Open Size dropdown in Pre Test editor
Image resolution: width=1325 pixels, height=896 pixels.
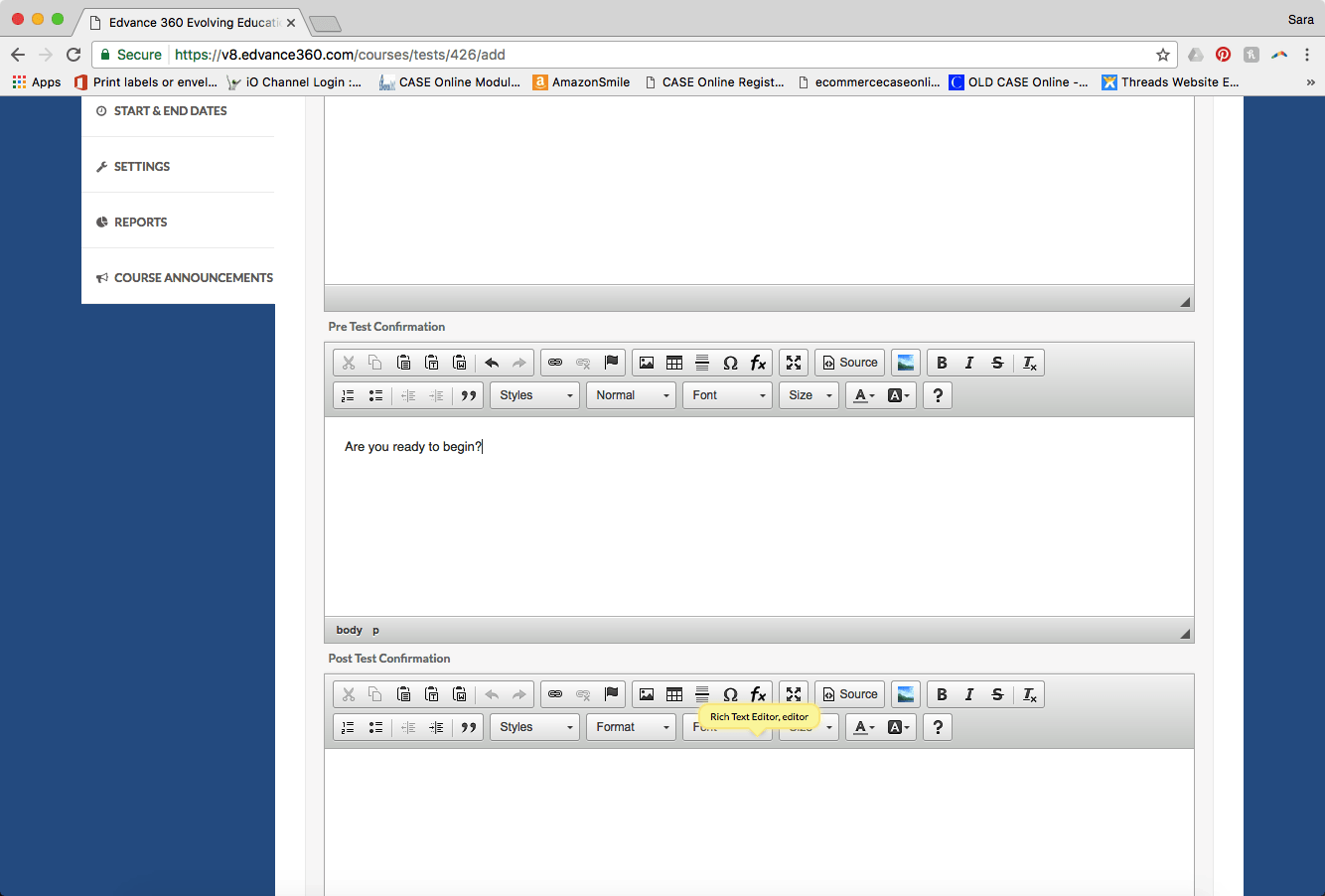coord(810,395)
